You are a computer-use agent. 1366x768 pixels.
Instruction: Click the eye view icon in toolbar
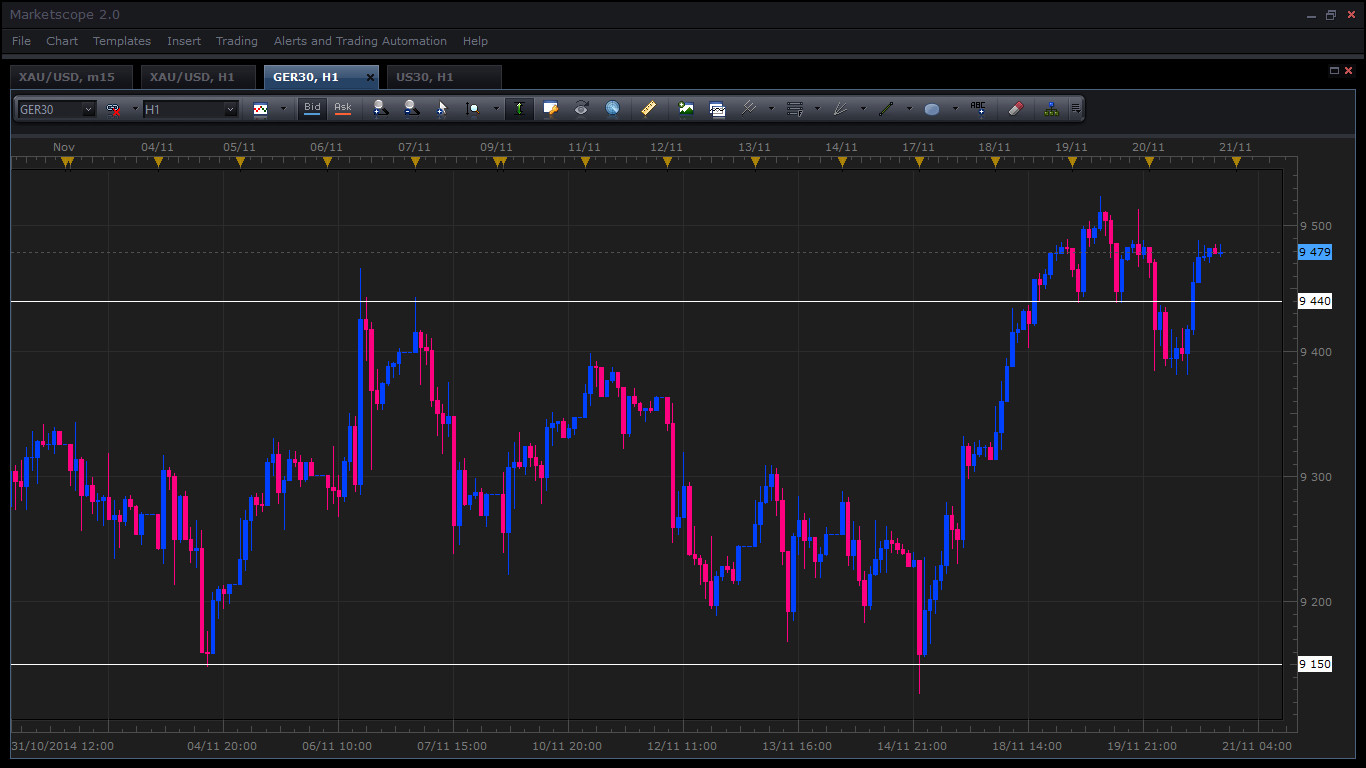[581, 109]
